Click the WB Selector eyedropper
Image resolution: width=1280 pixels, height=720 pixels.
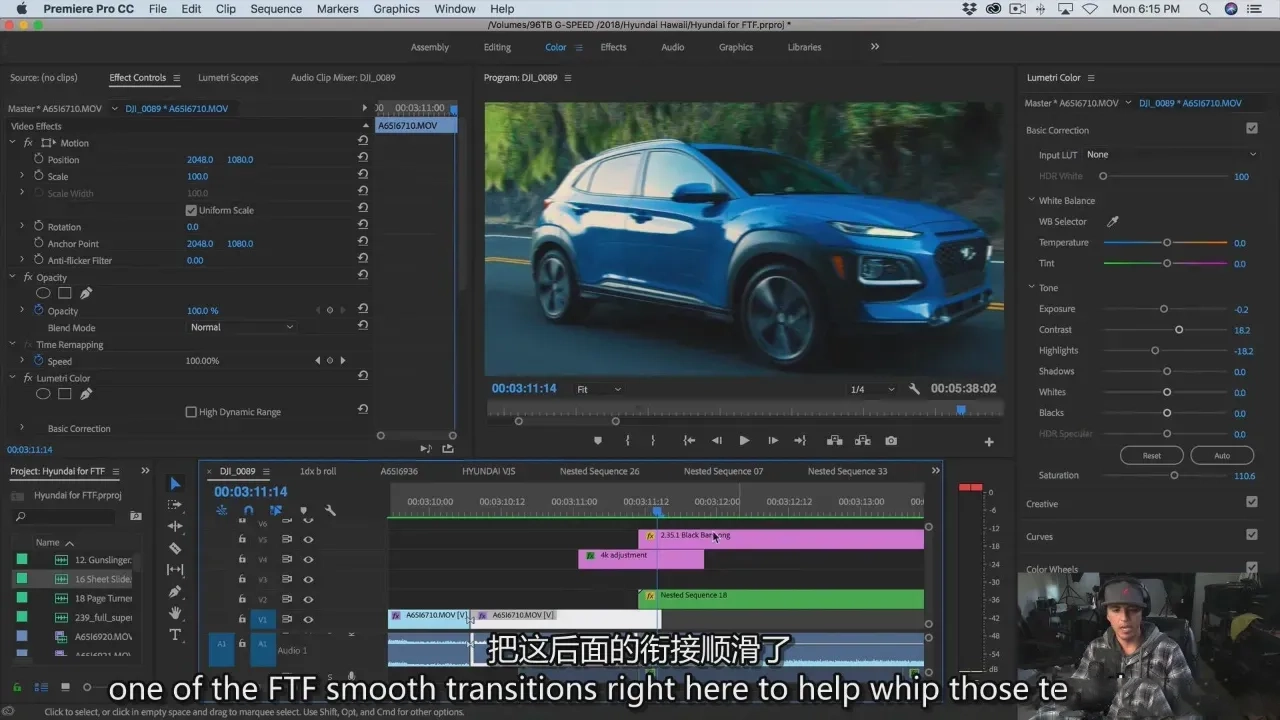[1112, 222]
